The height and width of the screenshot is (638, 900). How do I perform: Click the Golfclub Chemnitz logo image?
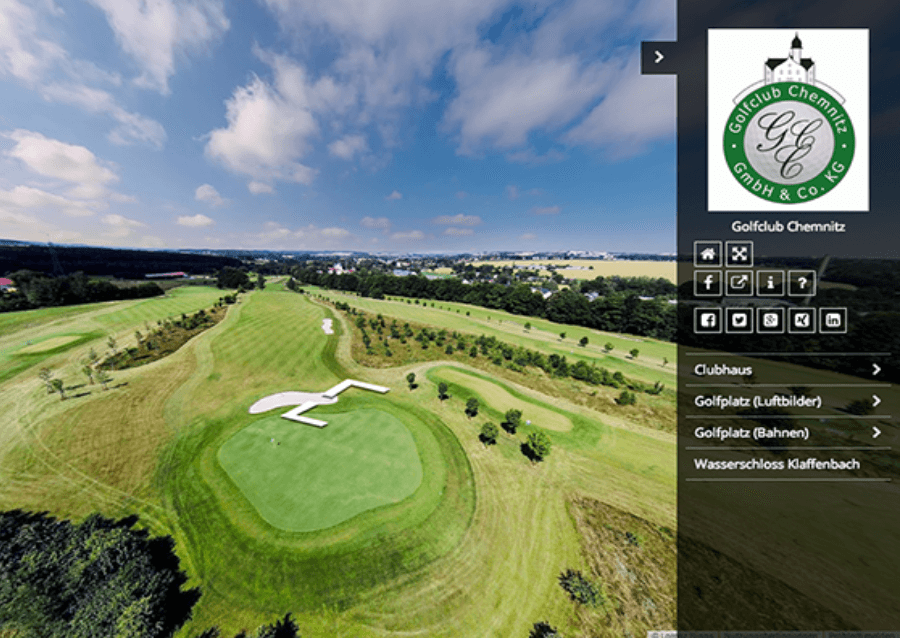coord(788,120)
